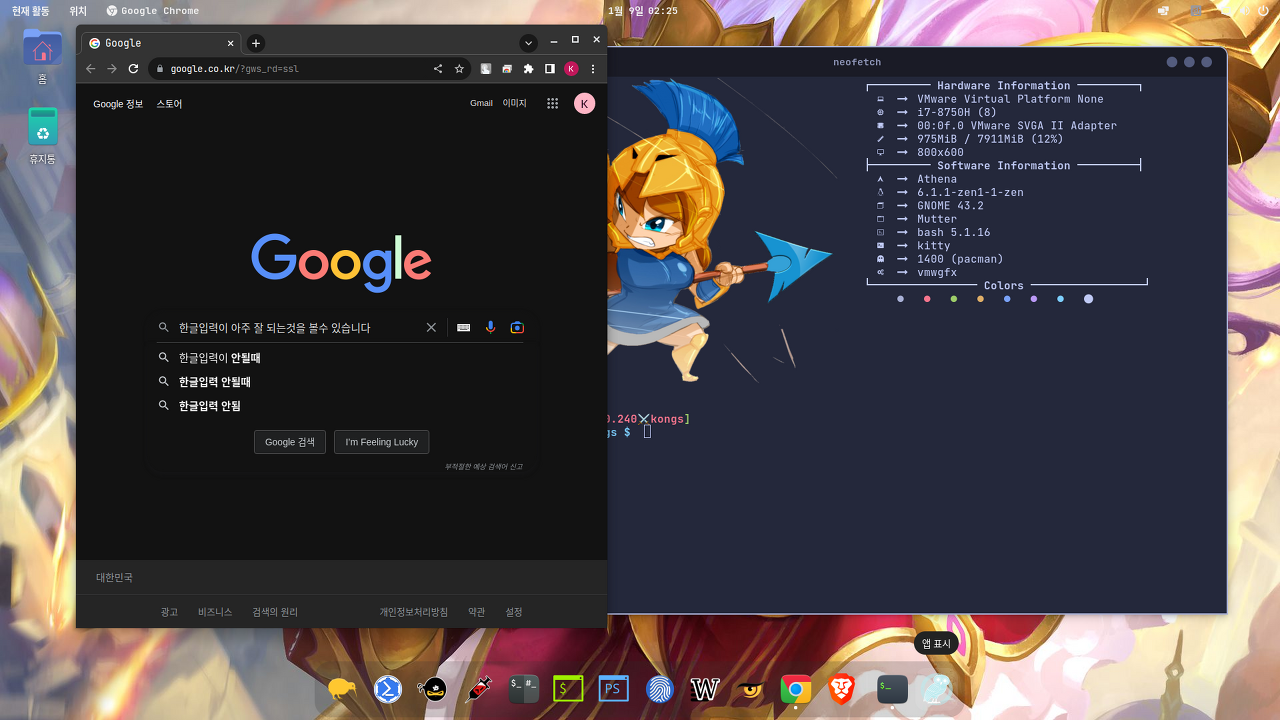Open the tab search dropdown in Chrome
Image resolution: width=1280 pixels, height=720 pixels.
click(528, 43)
